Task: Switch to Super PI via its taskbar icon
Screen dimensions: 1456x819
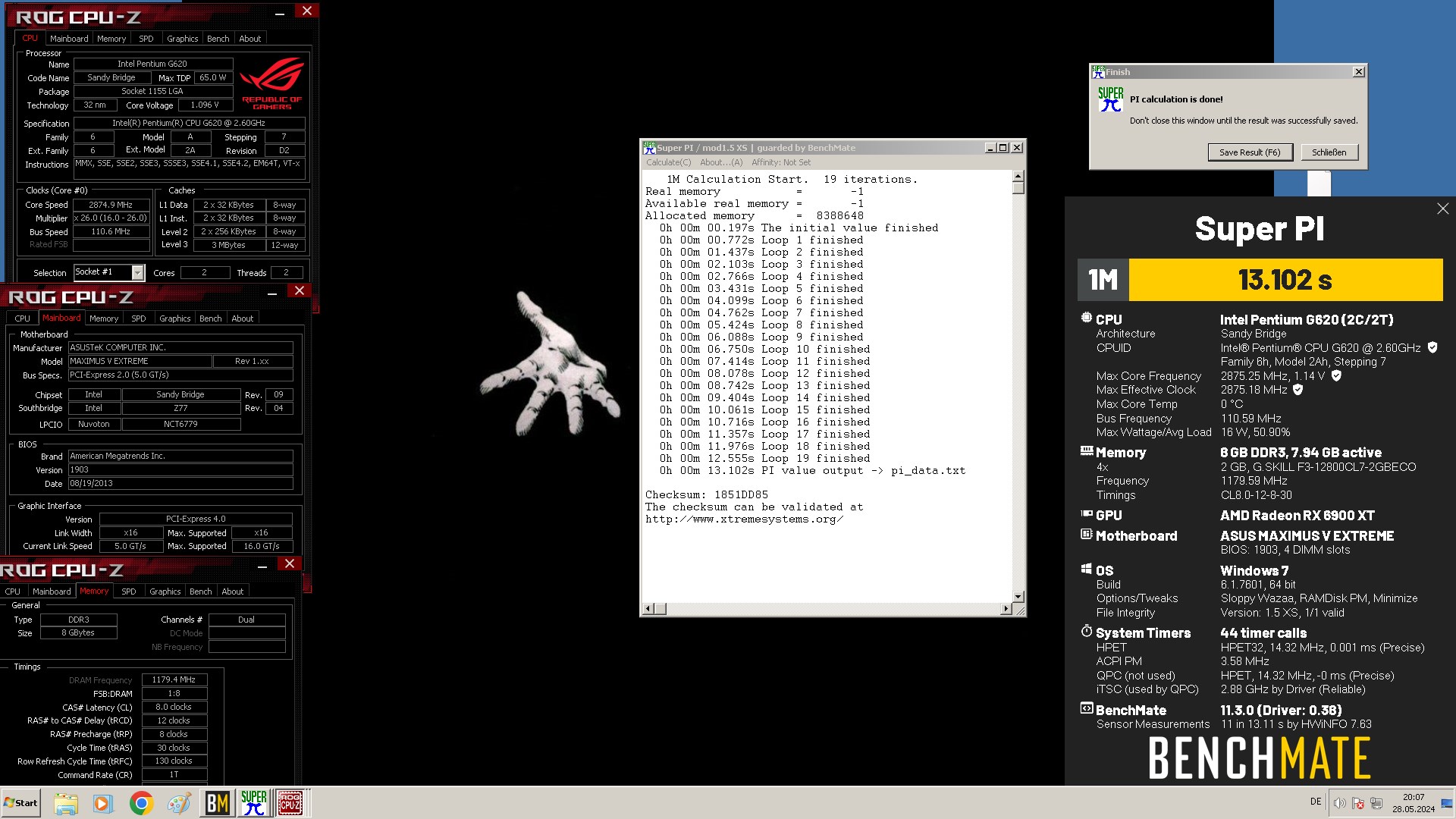Action: coord(254,803)
